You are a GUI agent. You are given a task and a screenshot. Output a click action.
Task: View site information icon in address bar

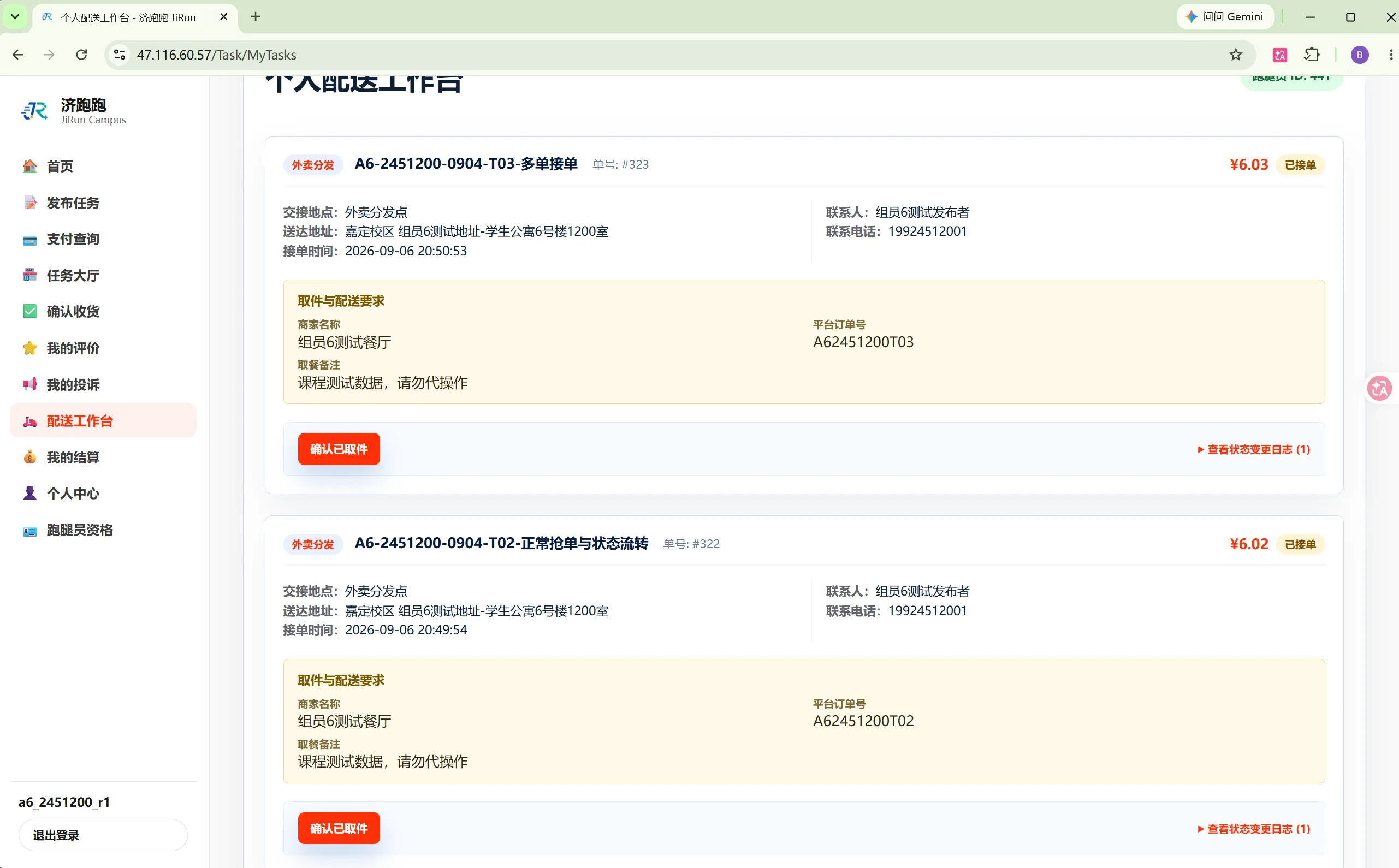point(120,55)
